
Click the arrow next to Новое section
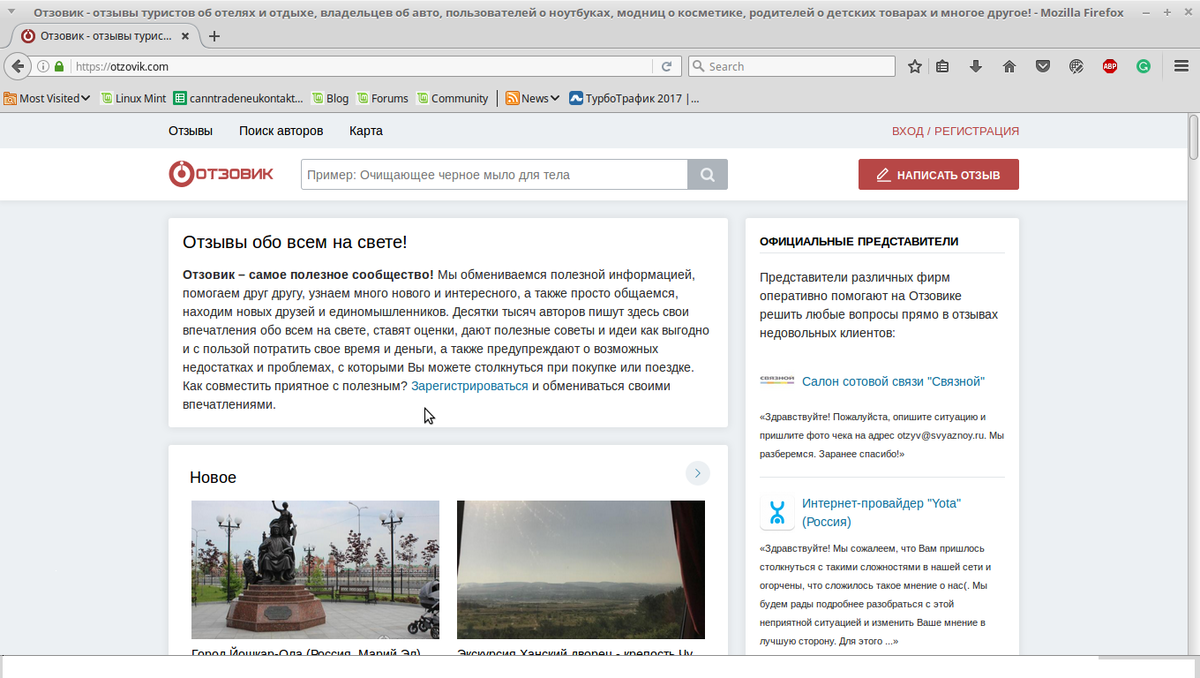[698, 473]
